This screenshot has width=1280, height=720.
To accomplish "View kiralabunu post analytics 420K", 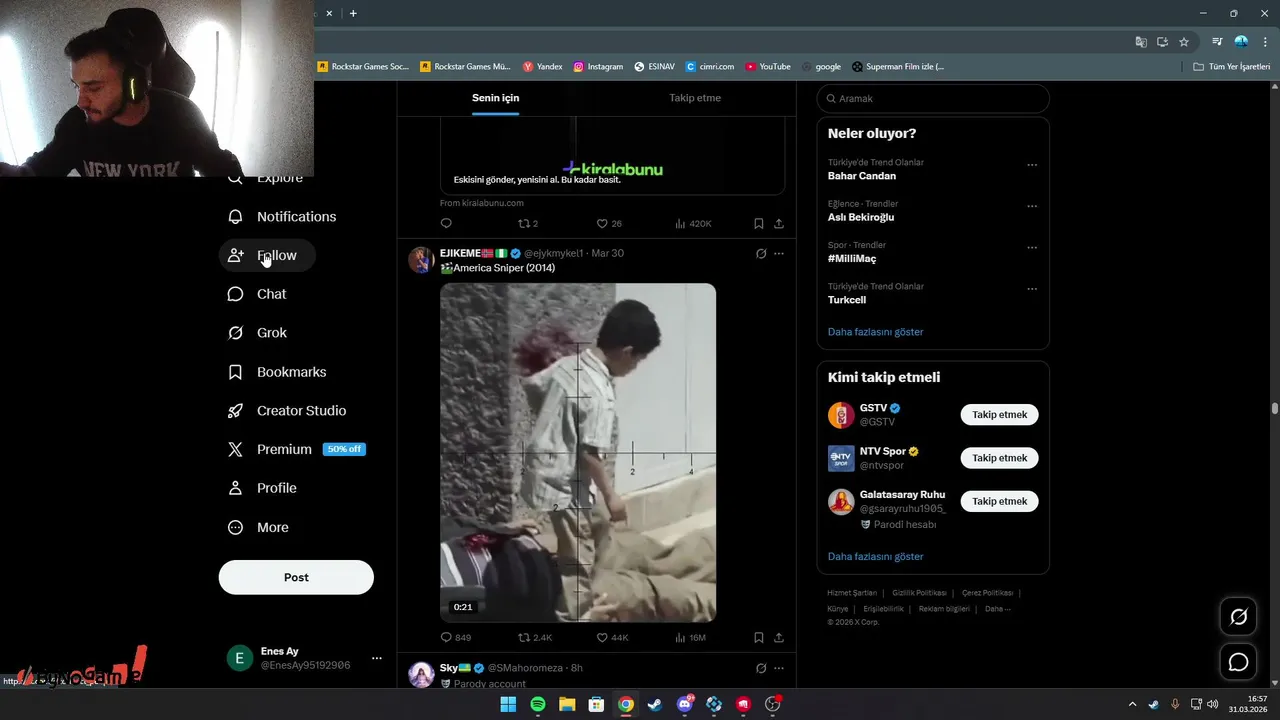I will [x=693, y=224].
